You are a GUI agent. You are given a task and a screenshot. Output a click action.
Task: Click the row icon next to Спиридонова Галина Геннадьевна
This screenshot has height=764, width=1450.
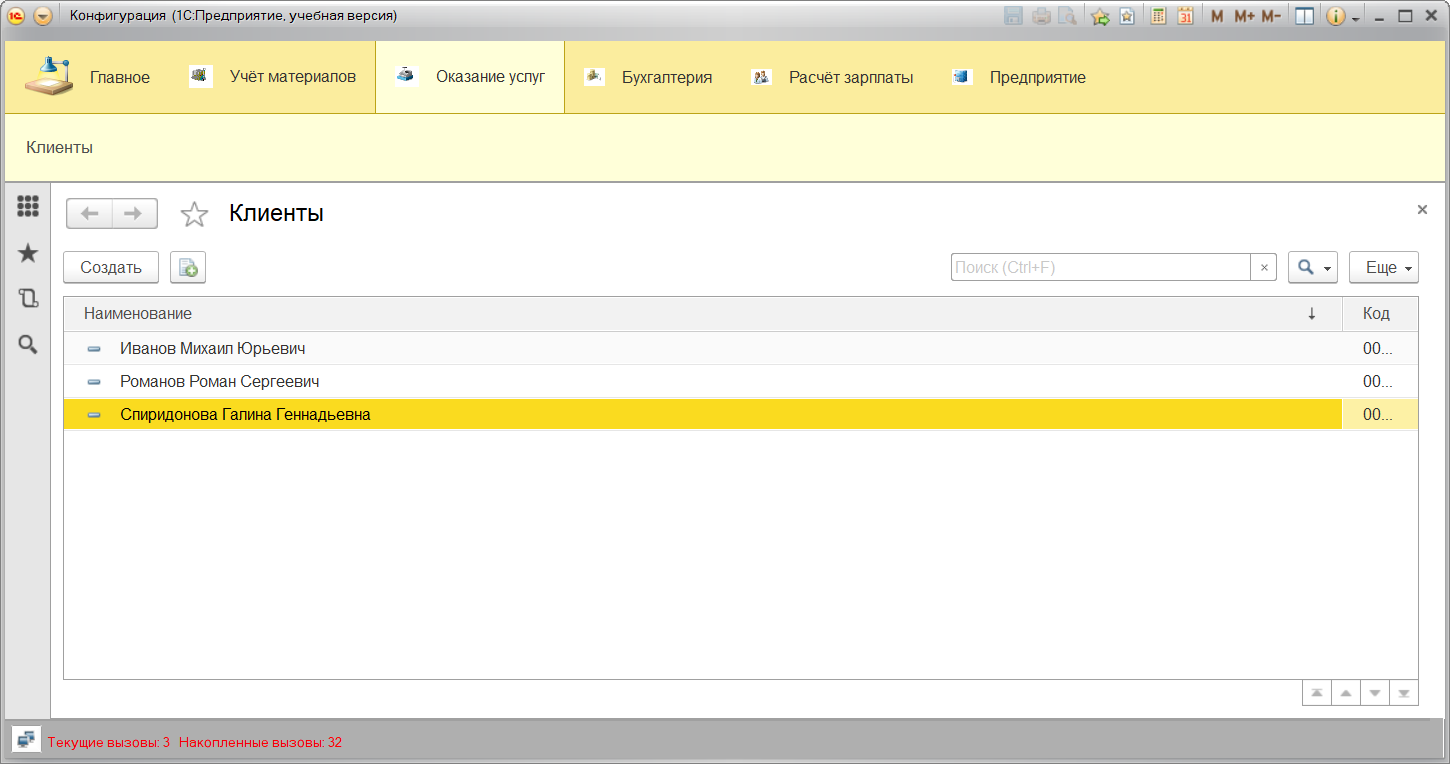tap(94, 414)
